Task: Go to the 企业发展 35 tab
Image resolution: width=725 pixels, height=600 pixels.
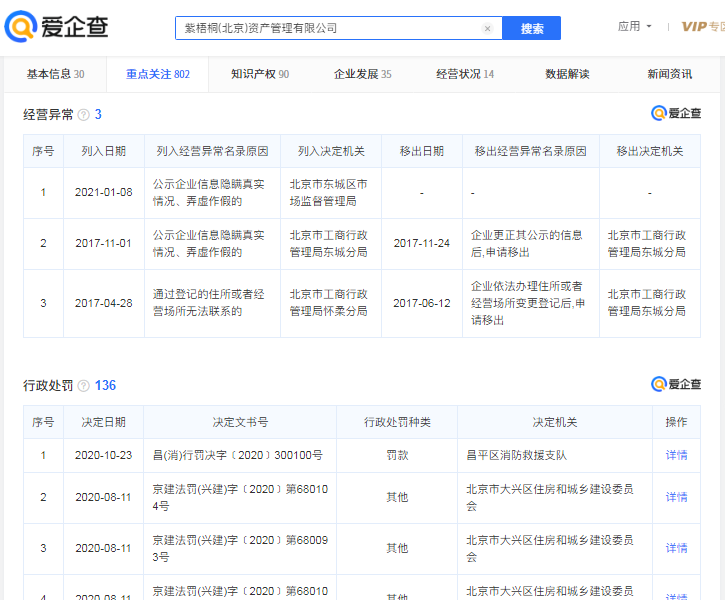Action: pyautogui.click(x=362, y=74)
